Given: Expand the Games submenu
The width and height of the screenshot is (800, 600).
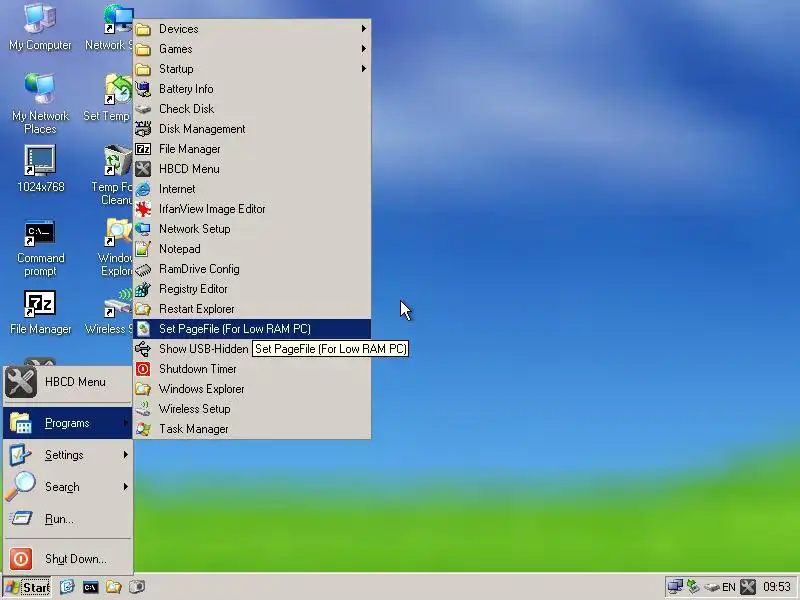Looking at the screenshot, I should pyautogui.click(x=252, y=49).
